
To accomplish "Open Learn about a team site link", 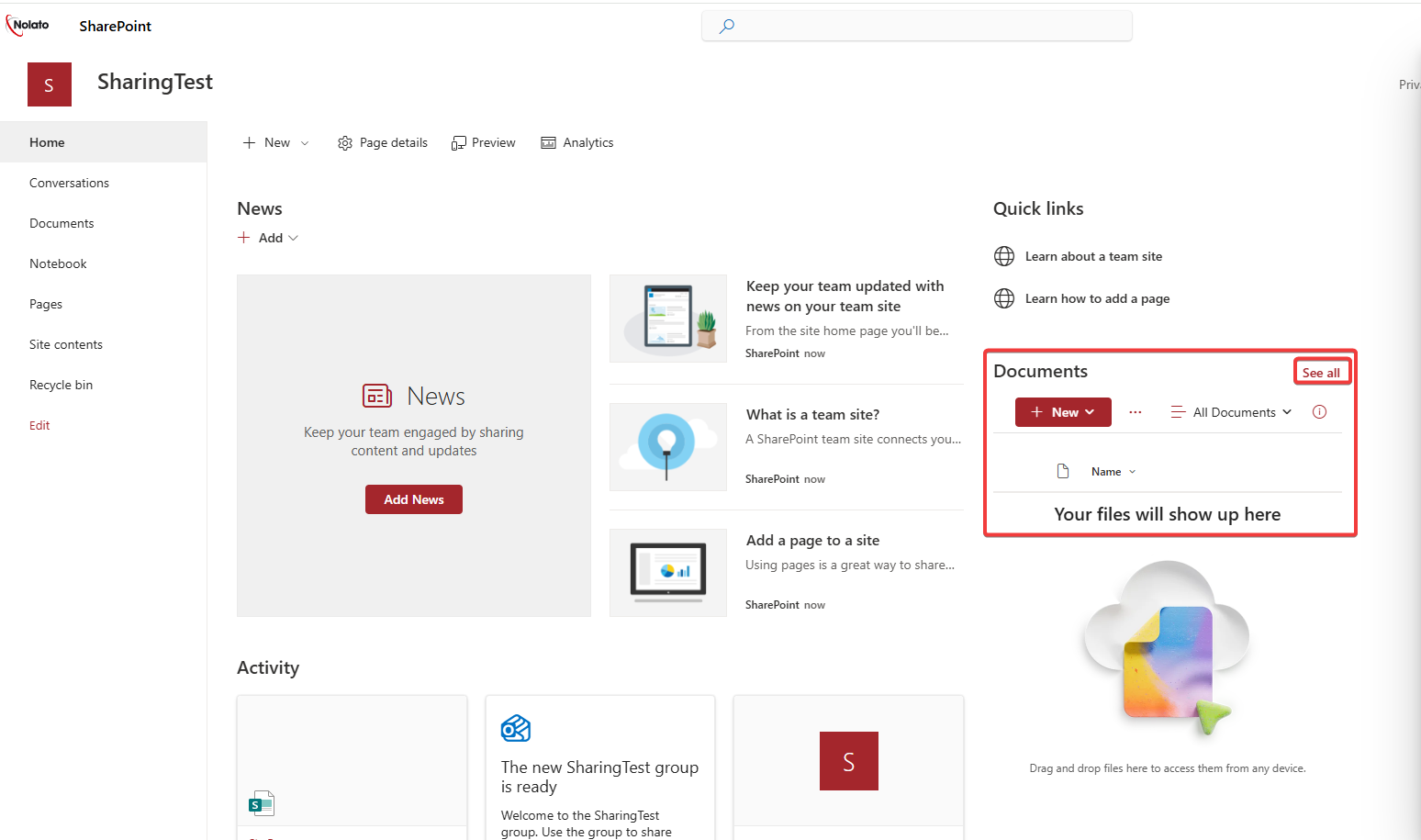I will click(1093, 256).
